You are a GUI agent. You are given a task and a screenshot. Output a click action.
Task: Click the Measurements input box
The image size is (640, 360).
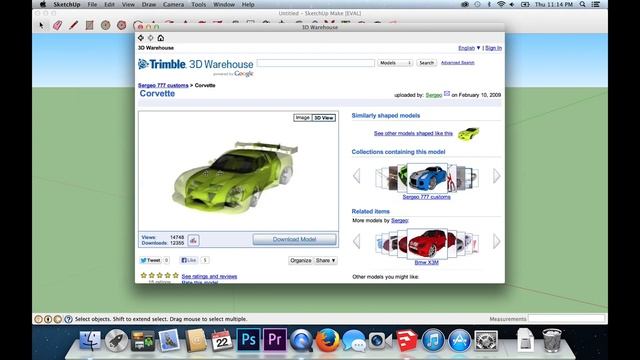[566, 318]
